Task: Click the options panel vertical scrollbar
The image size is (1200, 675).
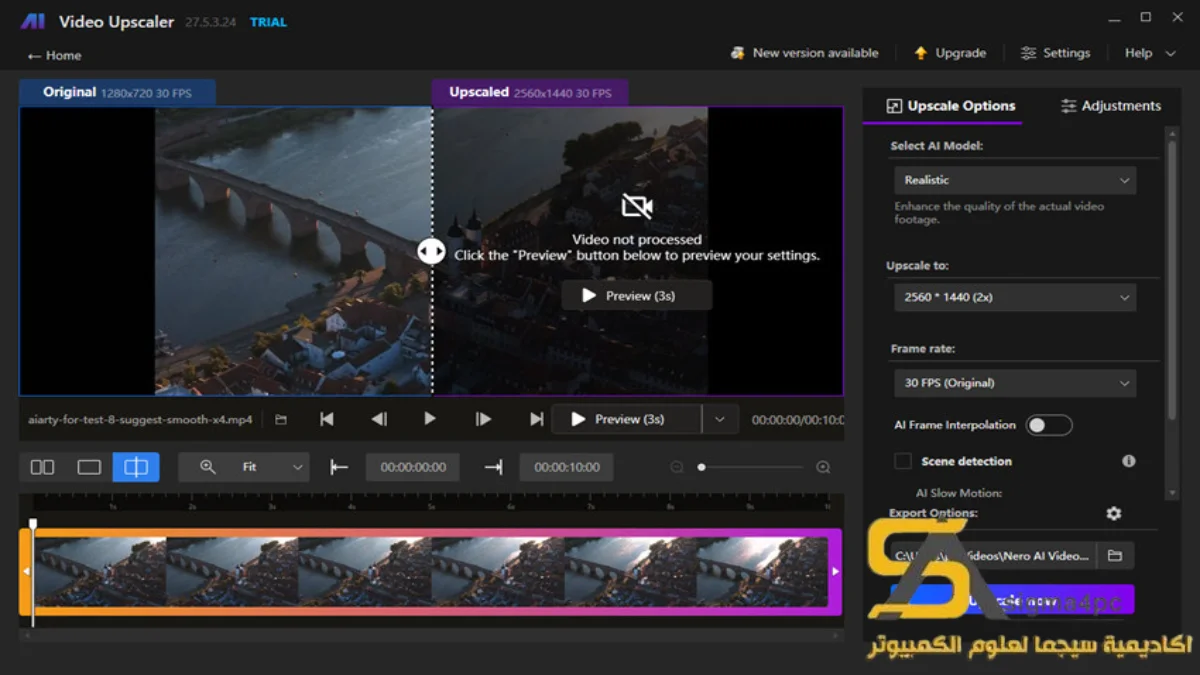Action: [x=1172, y=280]
